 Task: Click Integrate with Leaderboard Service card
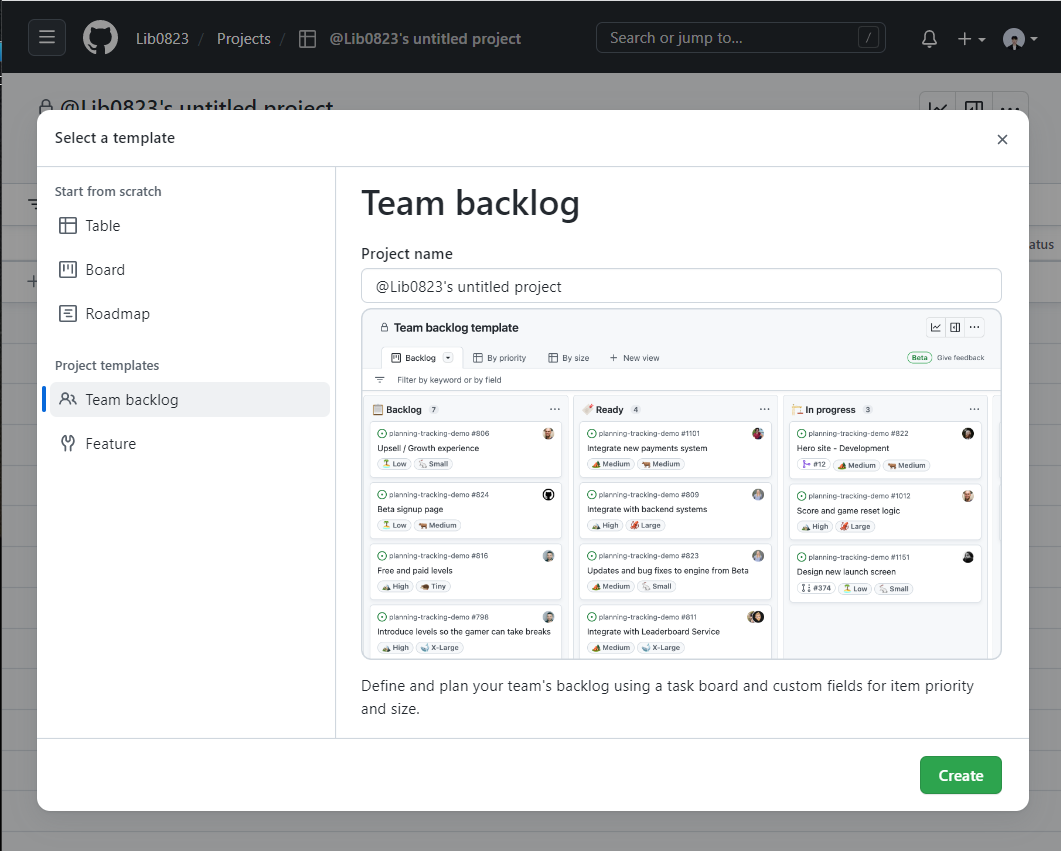click(675, 632)
